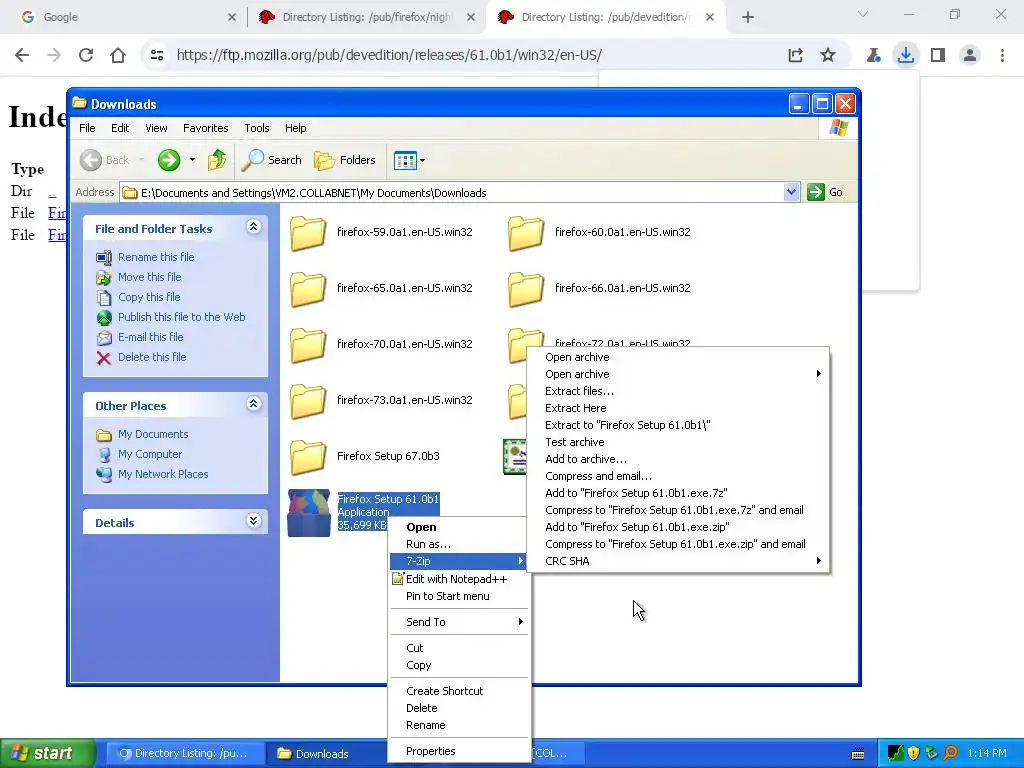Open Chrome side panel icon
Image resolution: width=1024 pixels, height=768 pixels.
[x=938, y=55]
